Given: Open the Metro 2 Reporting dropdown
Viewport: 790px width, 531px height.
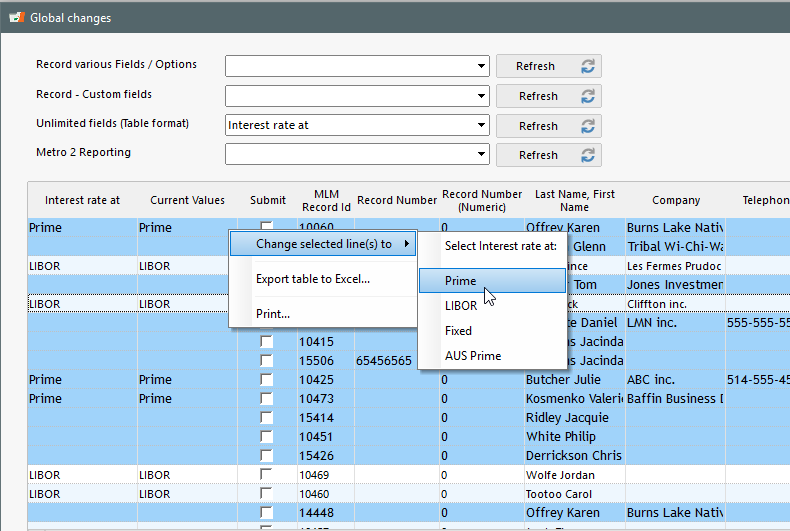Looking at the screenshot, I should pyautogui.click(x=481, y=154).
